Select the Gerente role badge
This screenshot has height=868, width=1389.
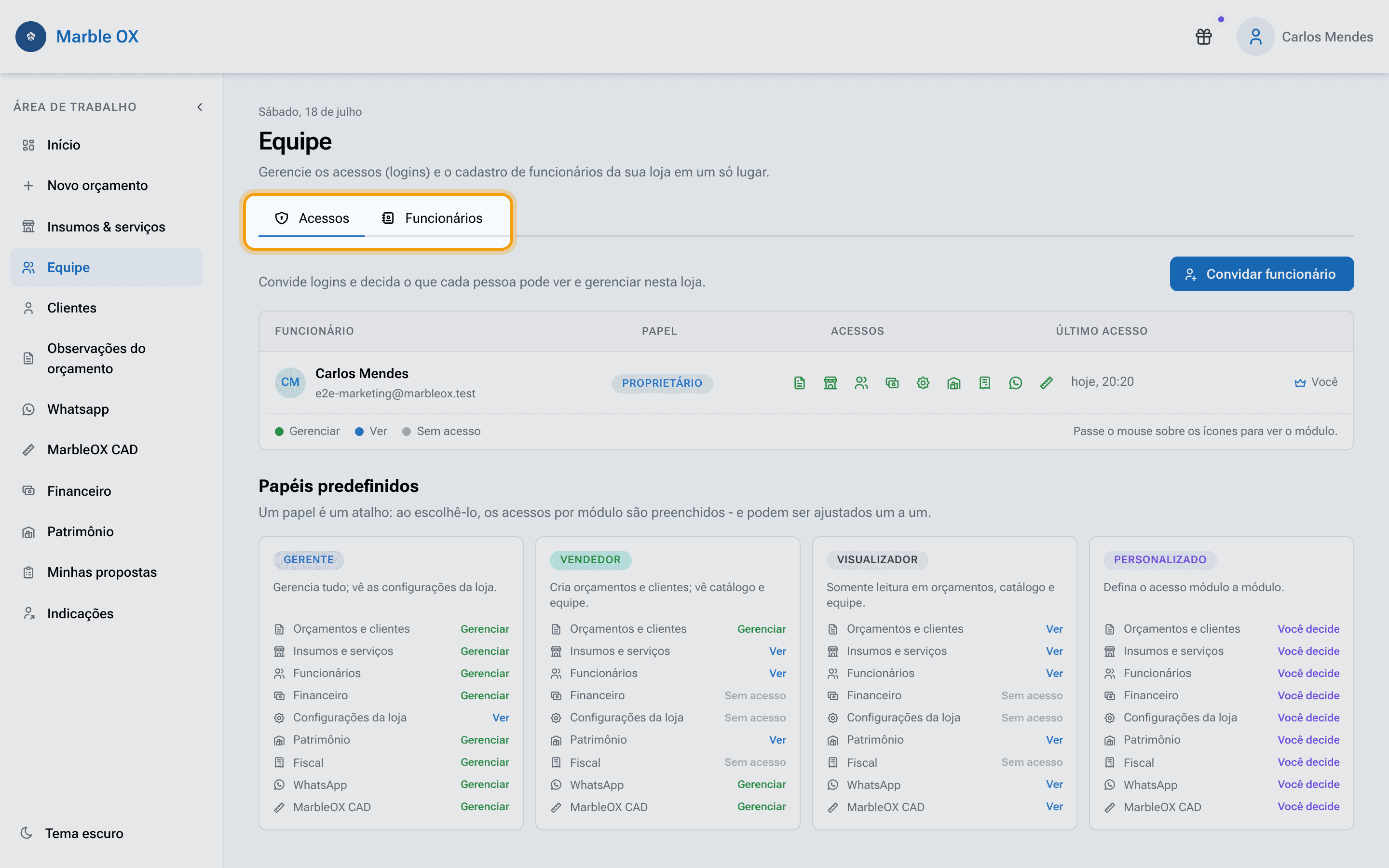pyautogui.click(x=308, y=560)
